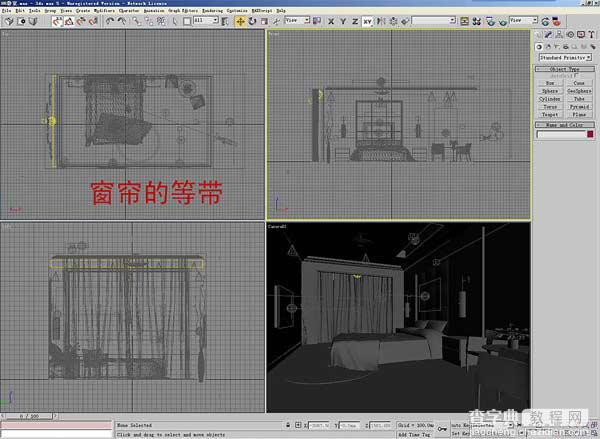Screen dimensions: 600x439
Task: Open the named selection sets dropdown
Action: tap(434, 20)
